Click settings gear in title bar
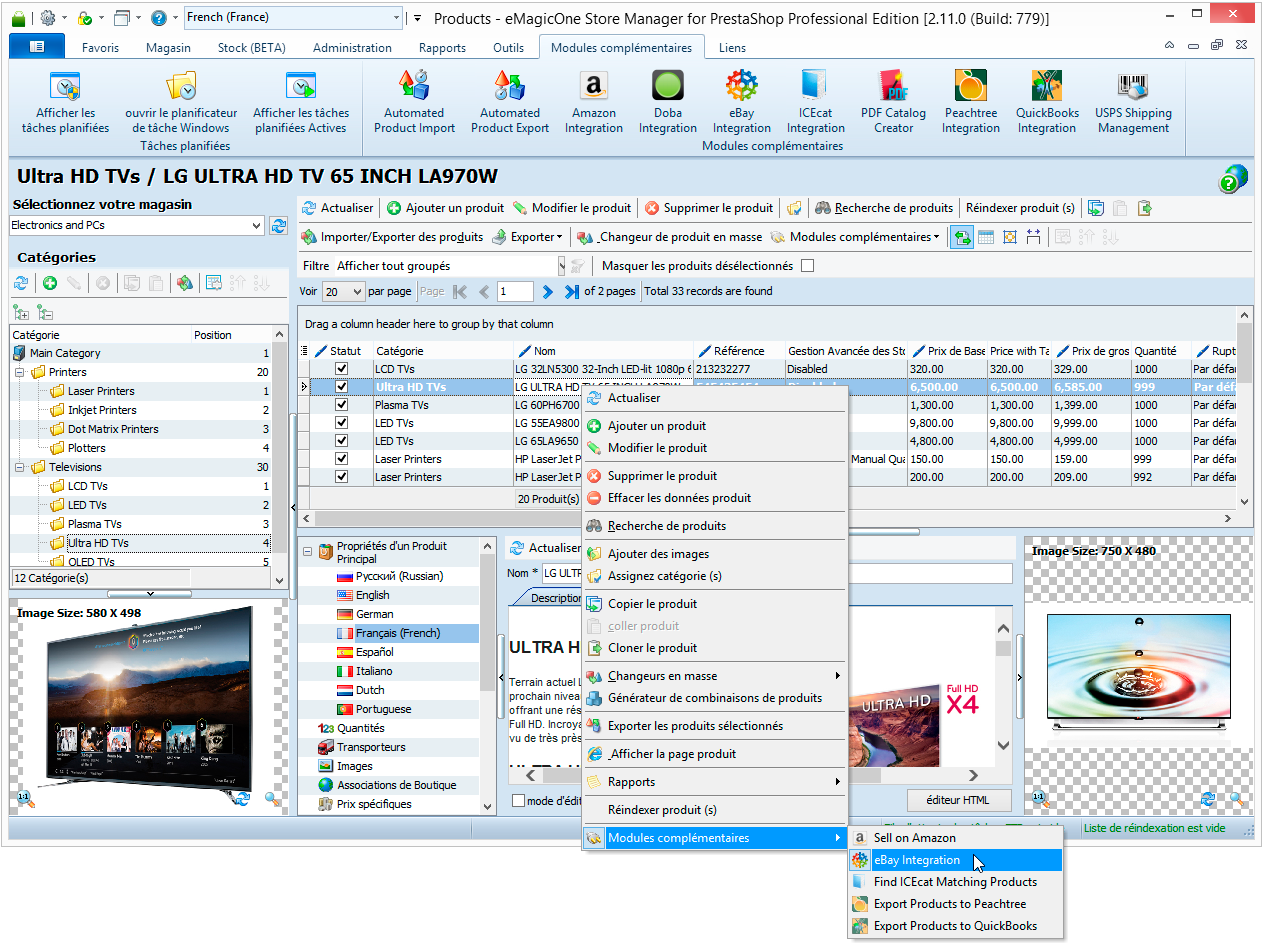This screenshot has width=1263, height=945. [48, 18]
